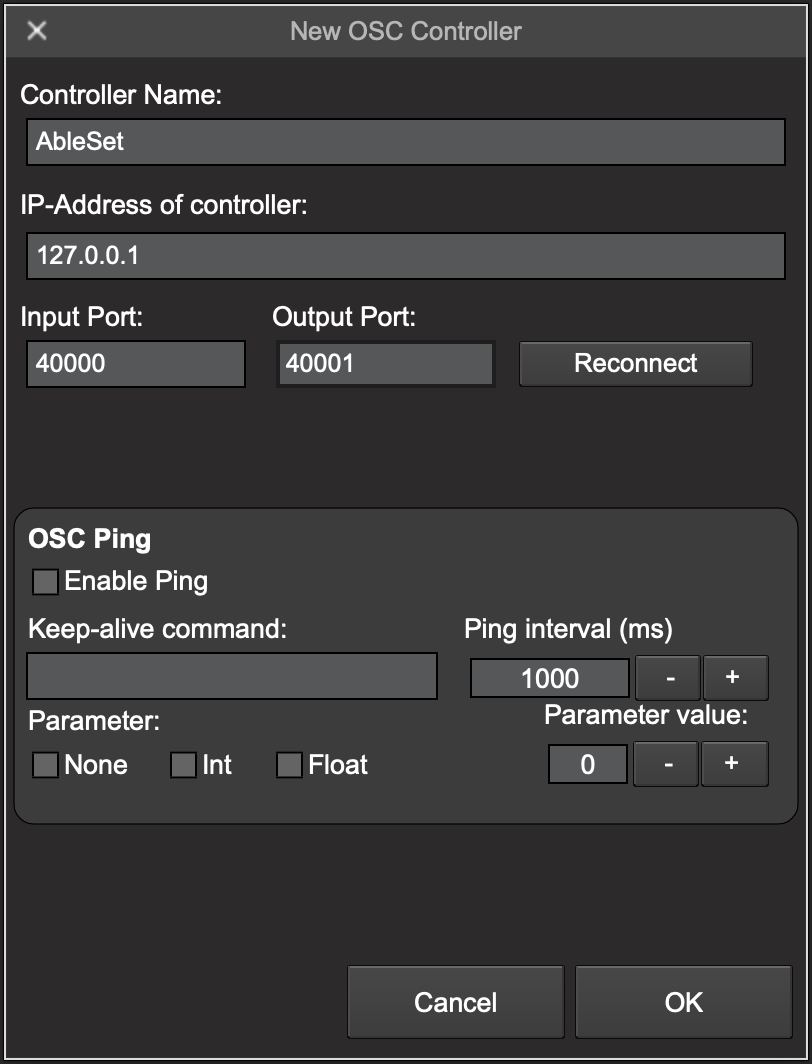
Task: Decrease the Parameter value with minus
Action: click(x=666, y=765)
